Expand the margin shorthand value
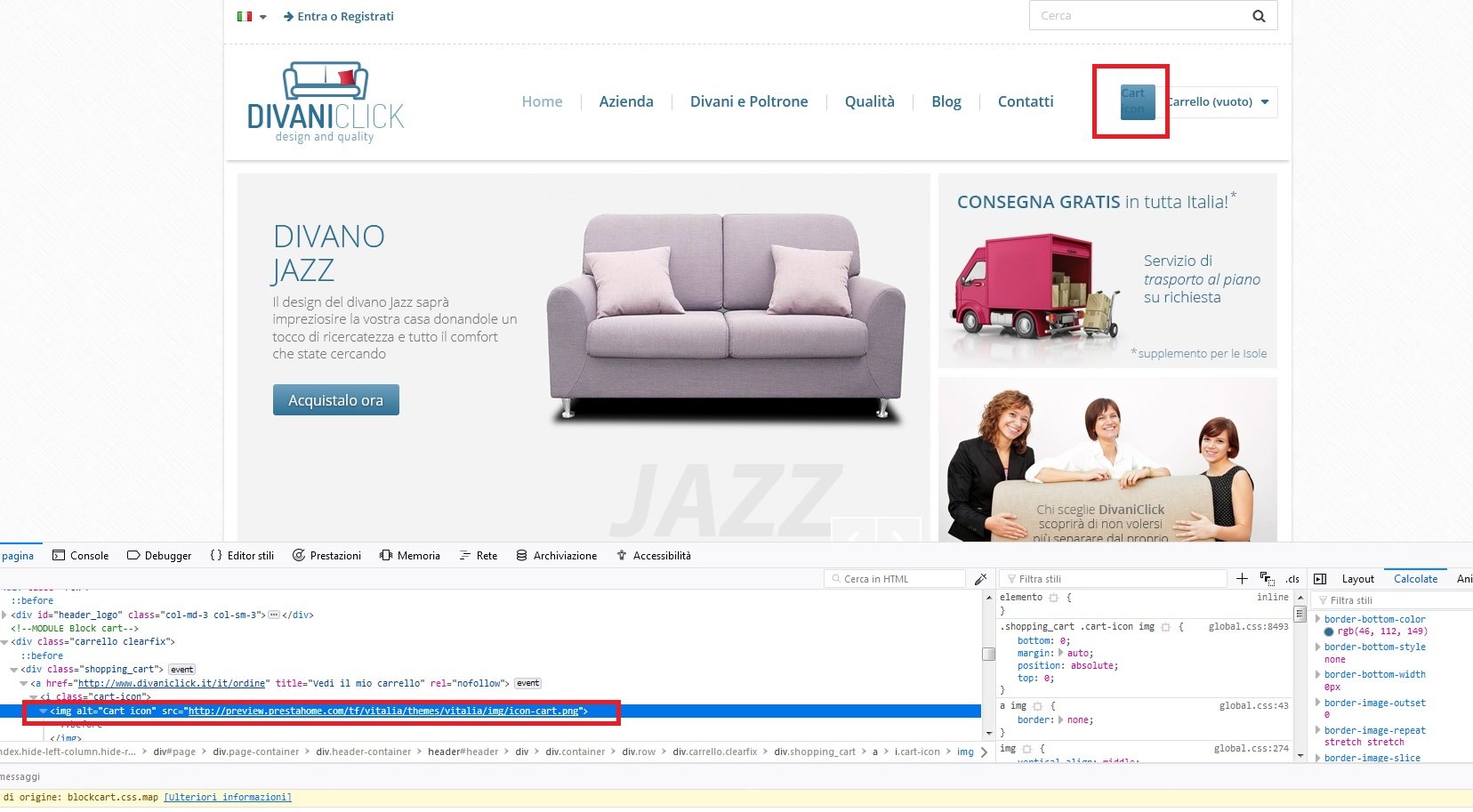Image resolution: width=1473 pixels, height=812 pixels. (1062, 653)
